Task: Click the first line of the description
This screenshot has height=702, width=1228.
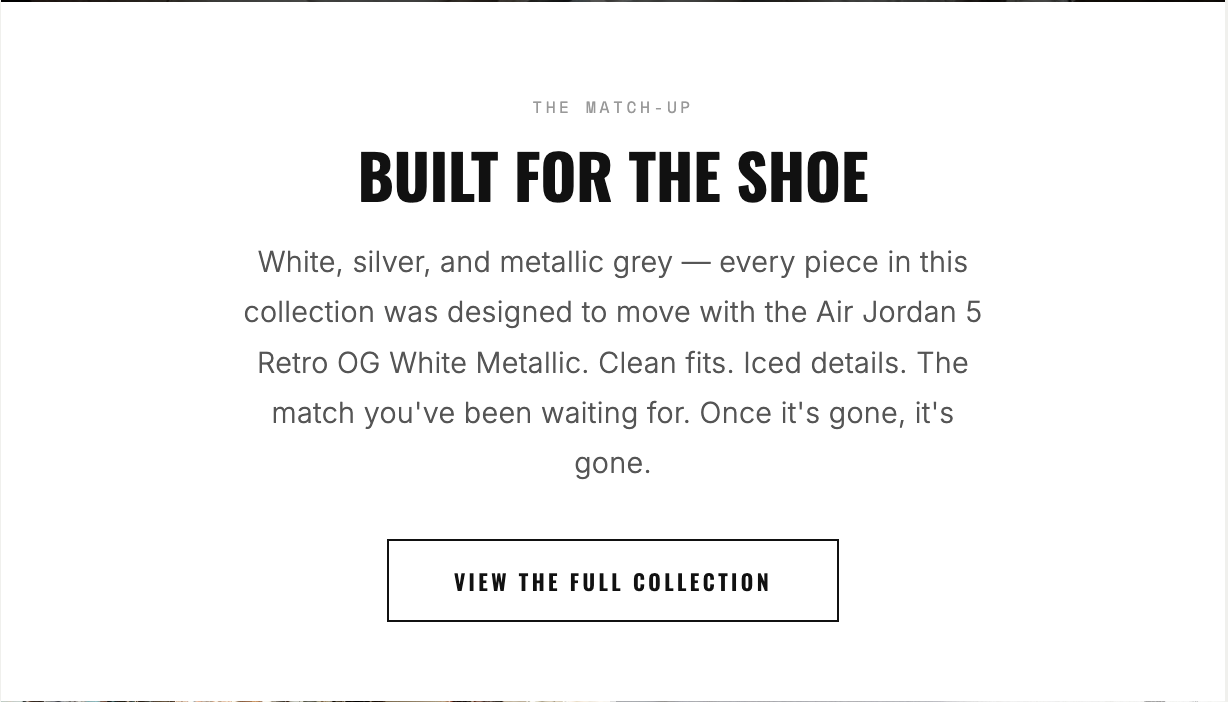Action: point(613,262)
